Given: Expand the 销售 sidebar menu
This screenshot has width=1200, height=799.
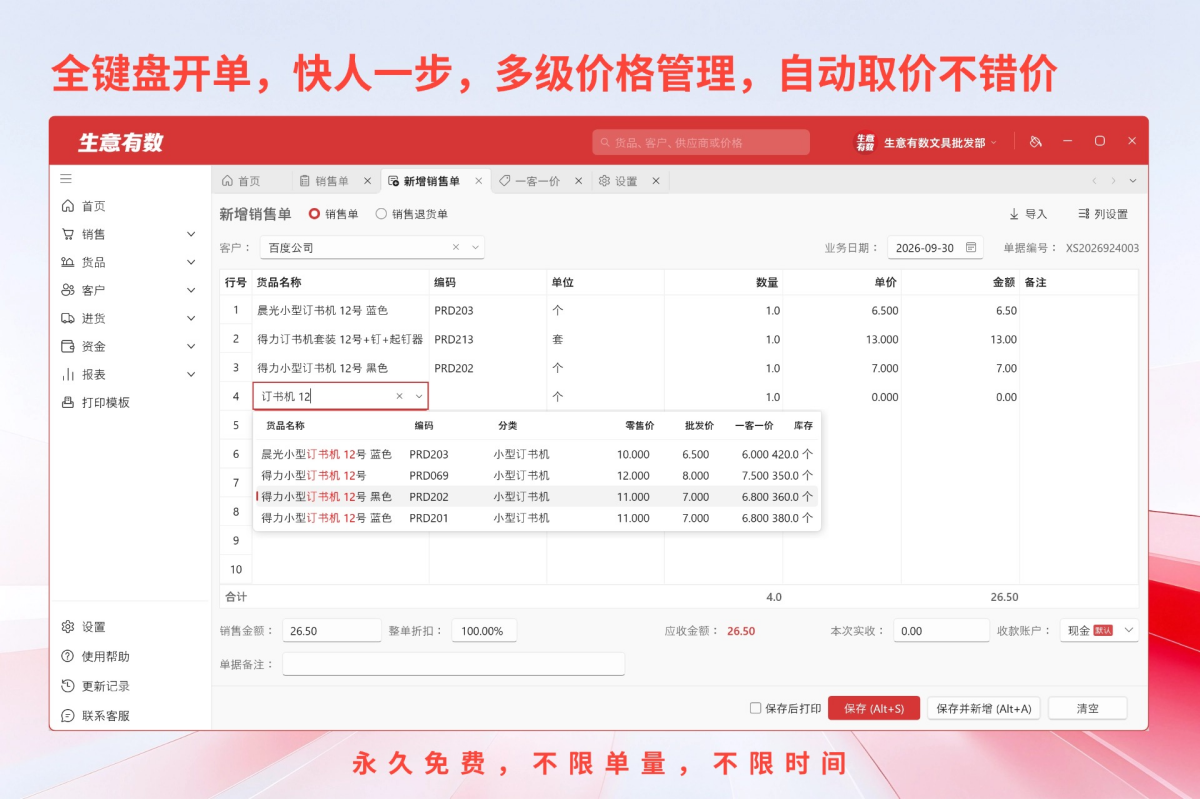Looking at the screenshot, I should 191,234.
